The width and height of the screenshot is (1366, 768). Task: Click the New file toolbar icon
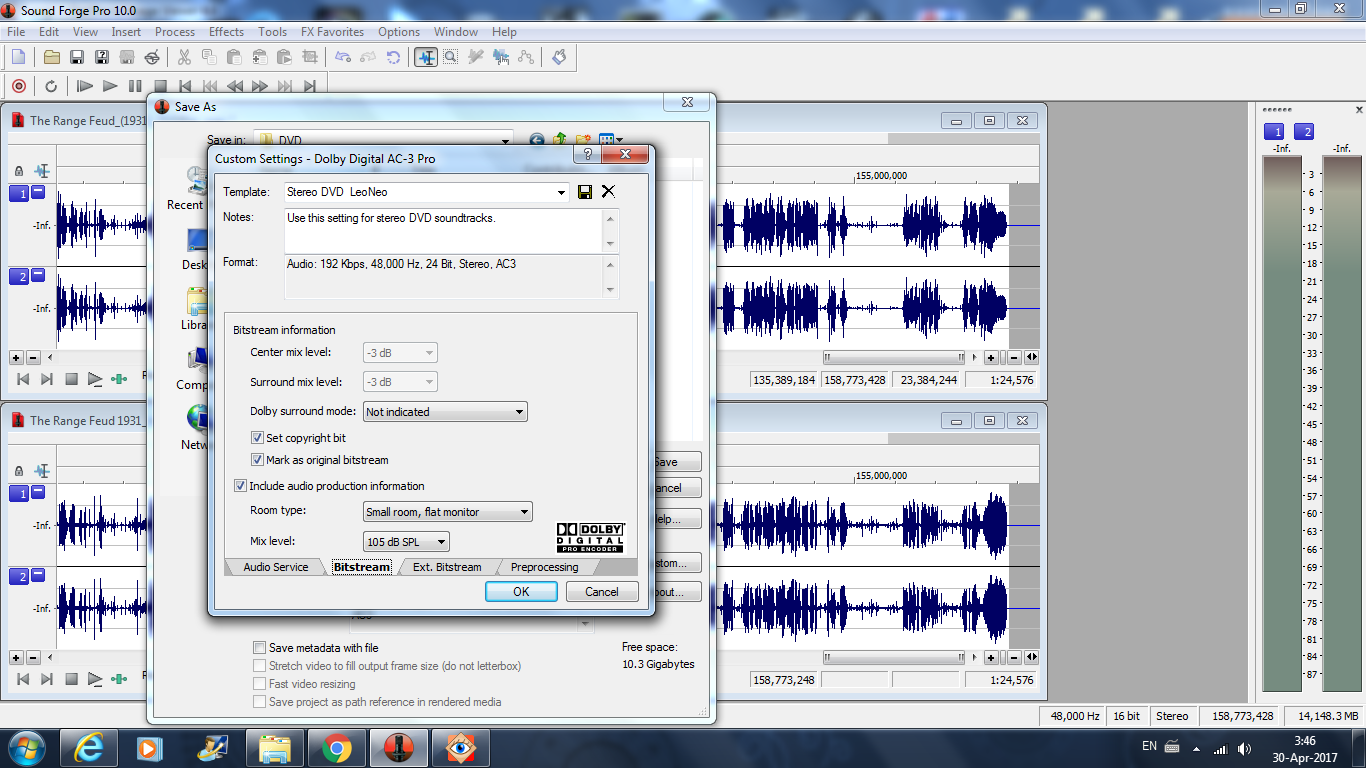coord(18,57)
